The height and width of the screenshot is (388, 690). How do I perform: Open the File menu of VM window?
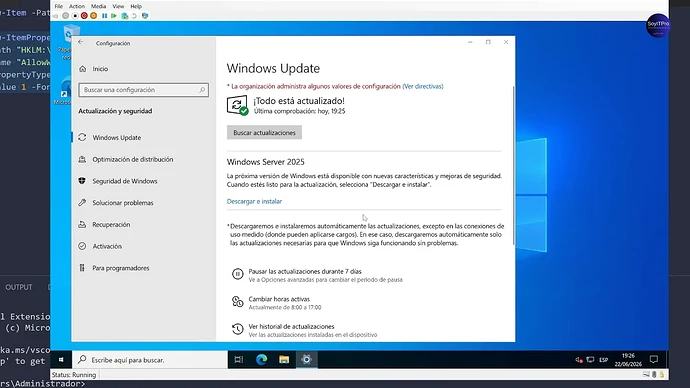point(59,6)
